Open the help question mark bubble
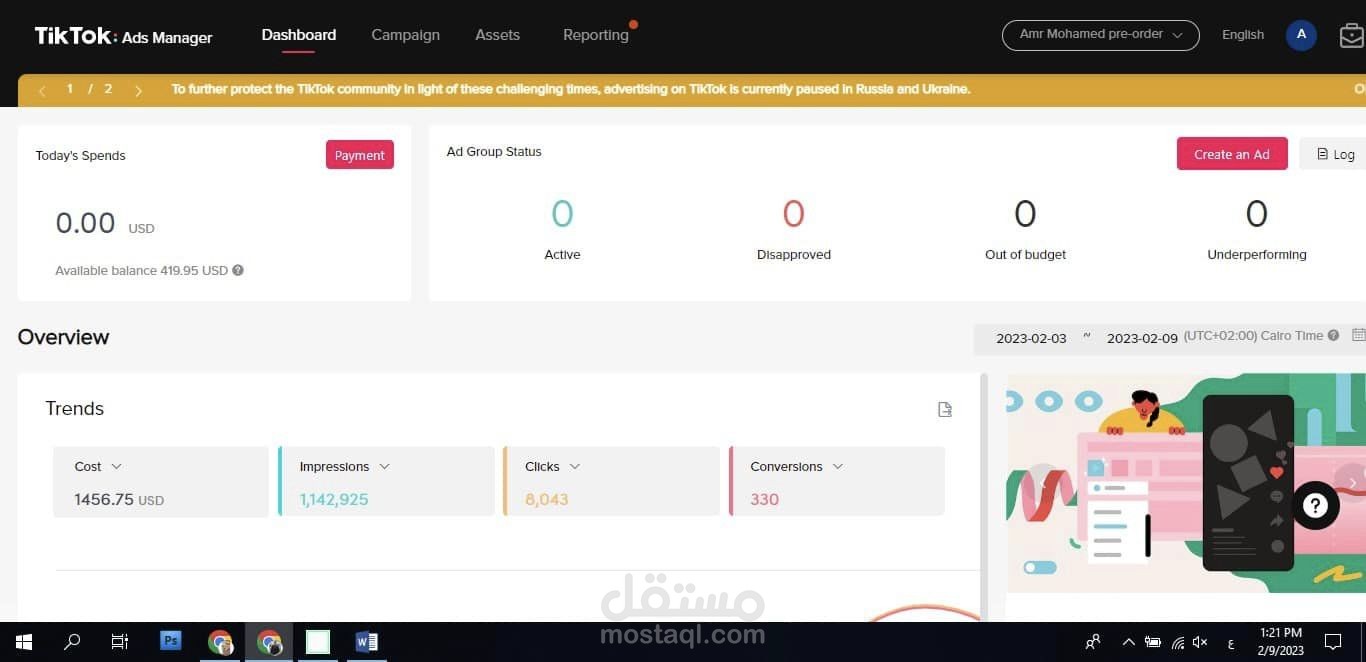Screen dimensions: 1366x662 coord(1315,506)
